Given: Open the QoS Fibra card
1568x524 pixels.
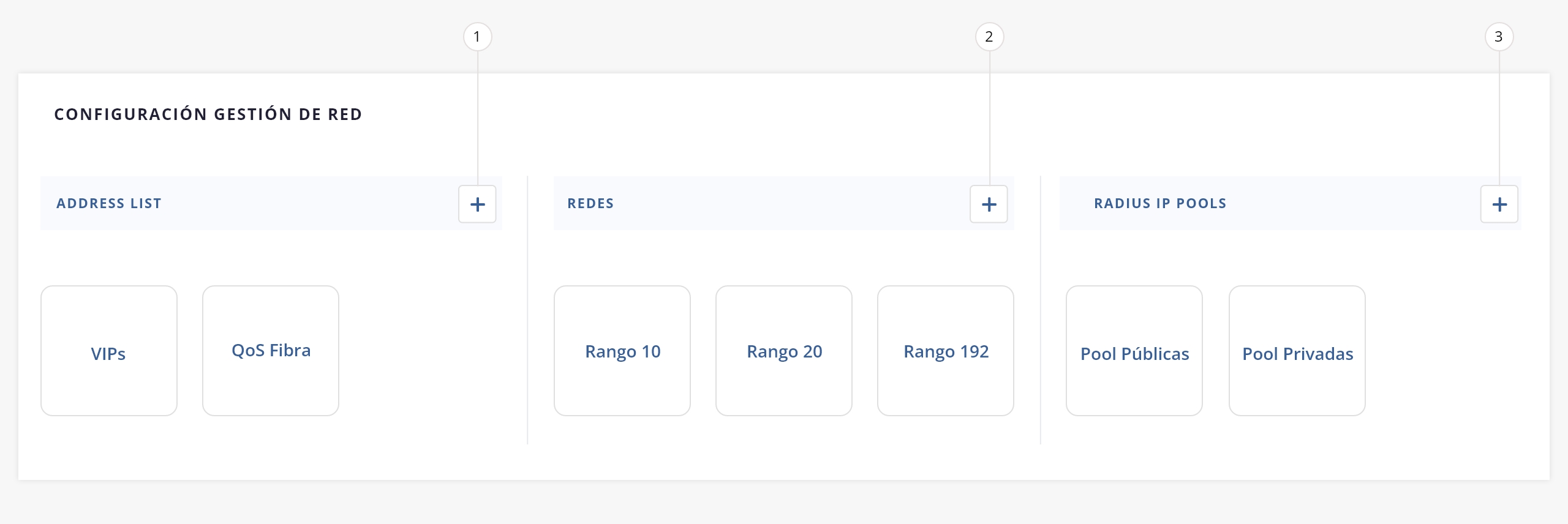Looking at the screenshot, I should (x=271, y=351).
